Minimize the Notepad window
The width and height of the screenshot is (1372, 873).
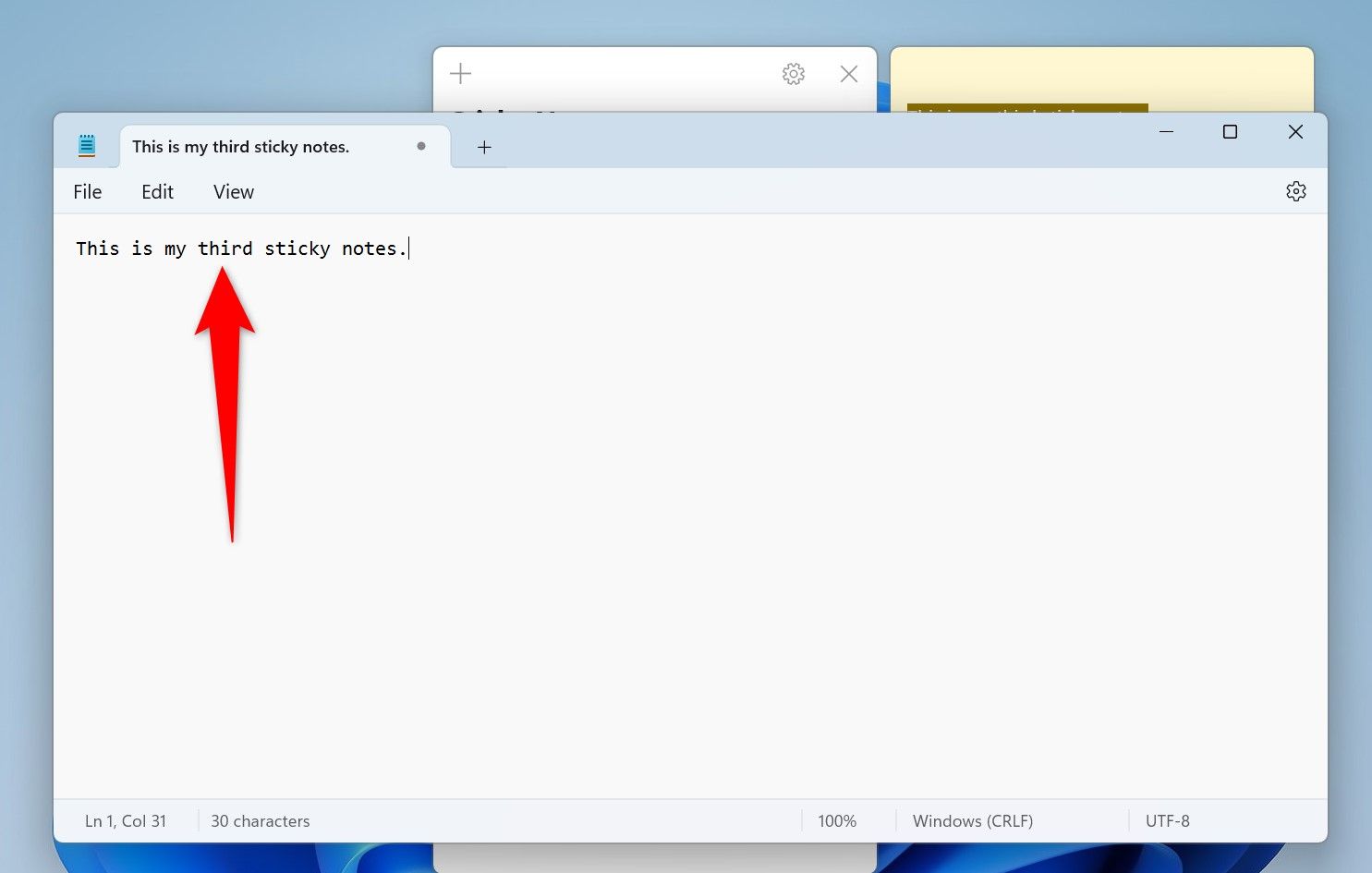click(1166, 132)
